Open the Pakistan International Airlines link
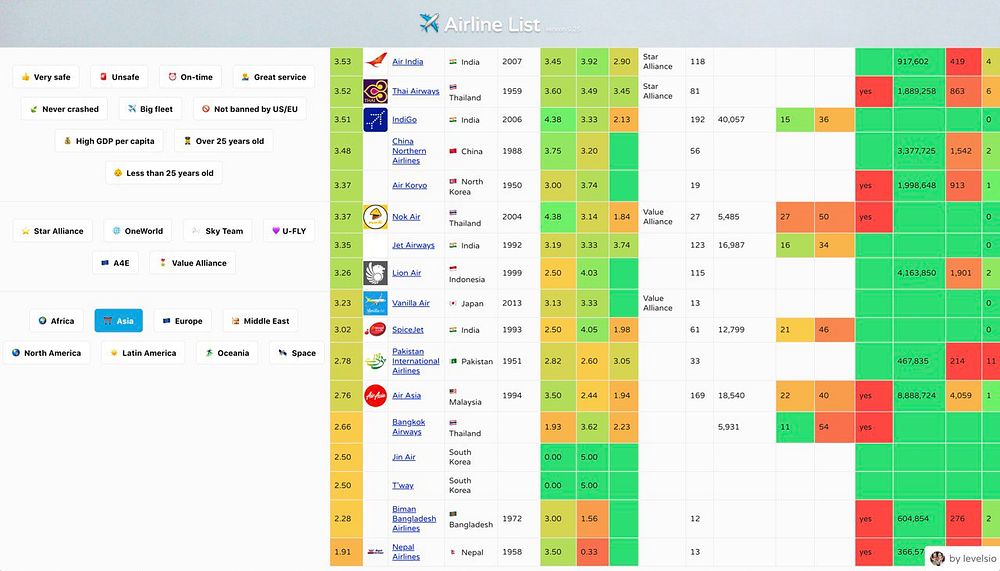The height and width of the screenshot is (571, 1000). (416, 360)
